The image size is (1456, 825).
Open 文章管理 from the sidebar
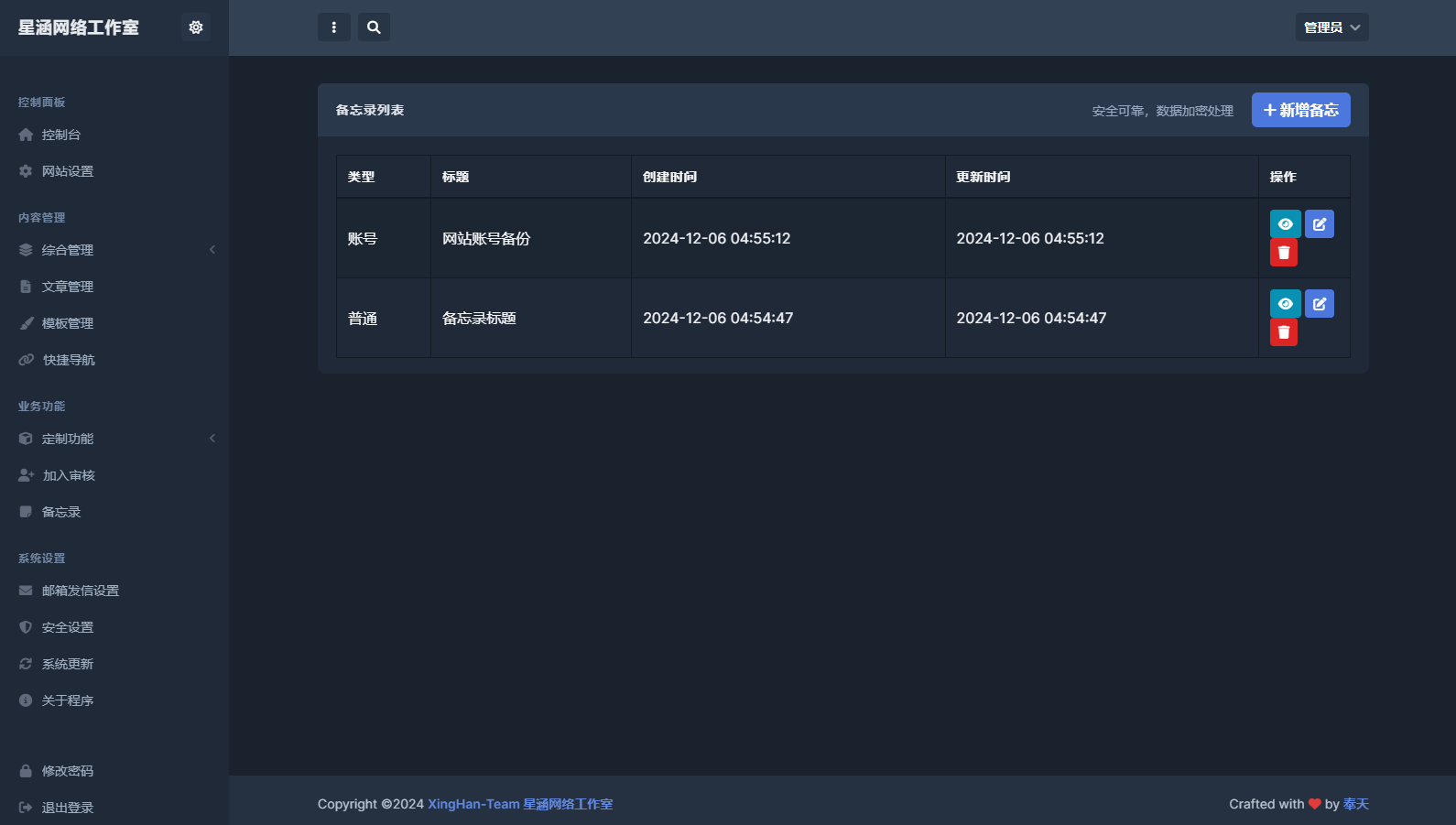point(68,287)
